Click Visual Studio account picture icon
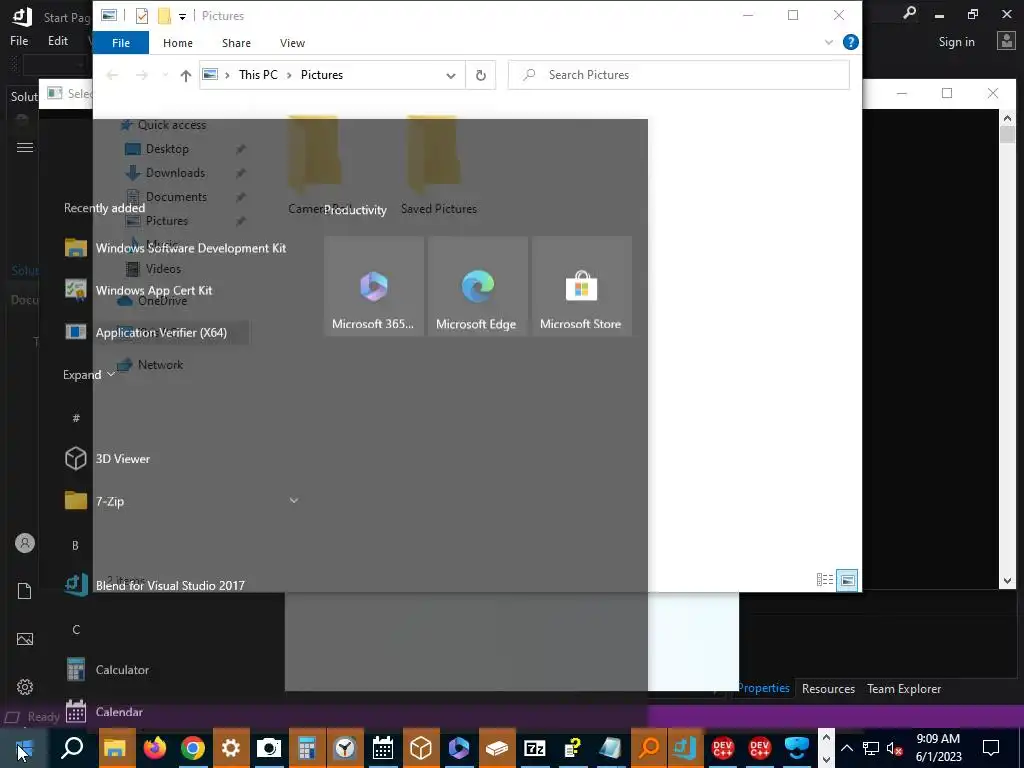Screen dimensions: 1024x768 click(1006, 41)
